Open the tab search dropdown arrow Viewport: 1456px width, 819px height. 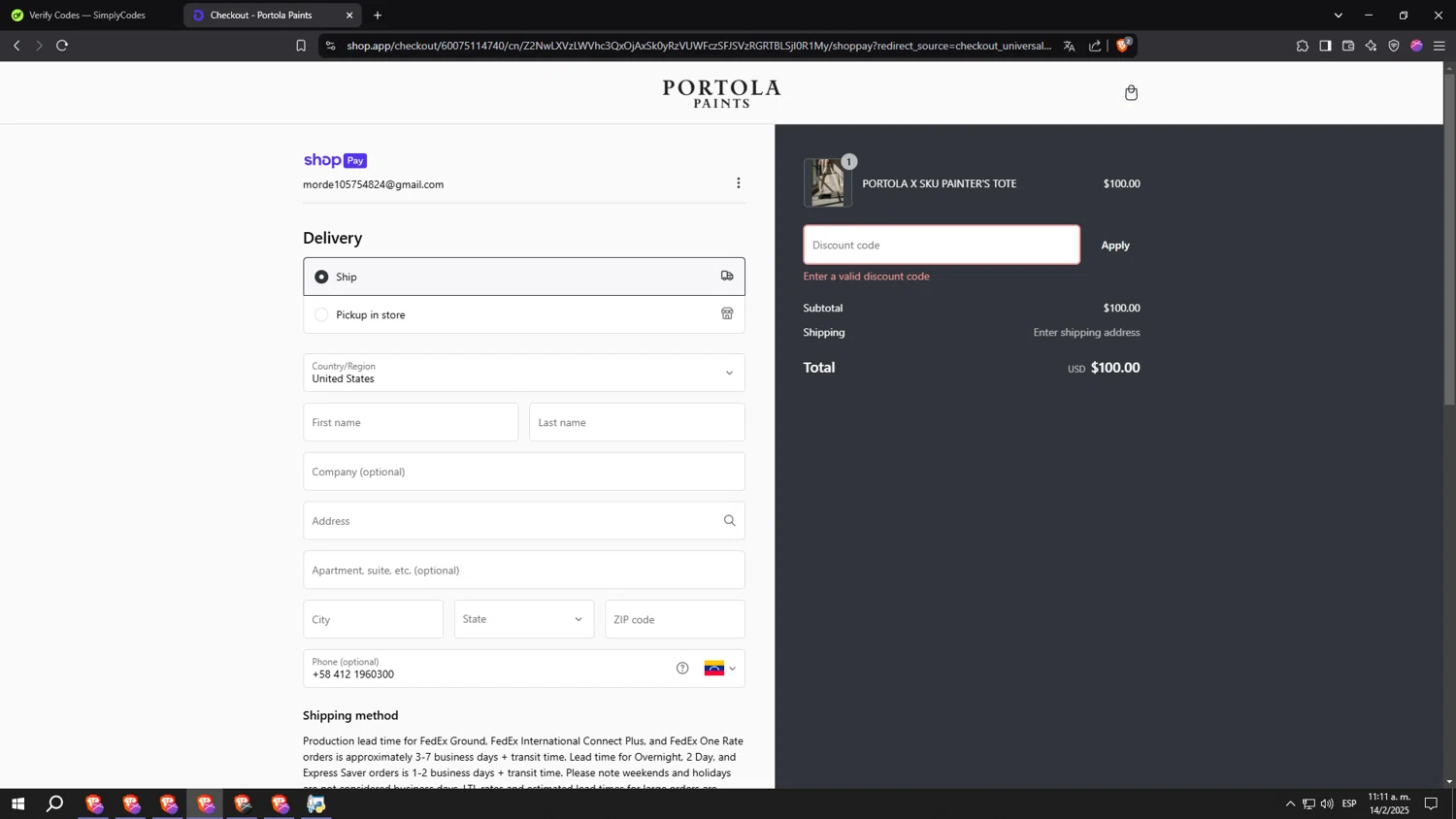(x=1338, y=16)
